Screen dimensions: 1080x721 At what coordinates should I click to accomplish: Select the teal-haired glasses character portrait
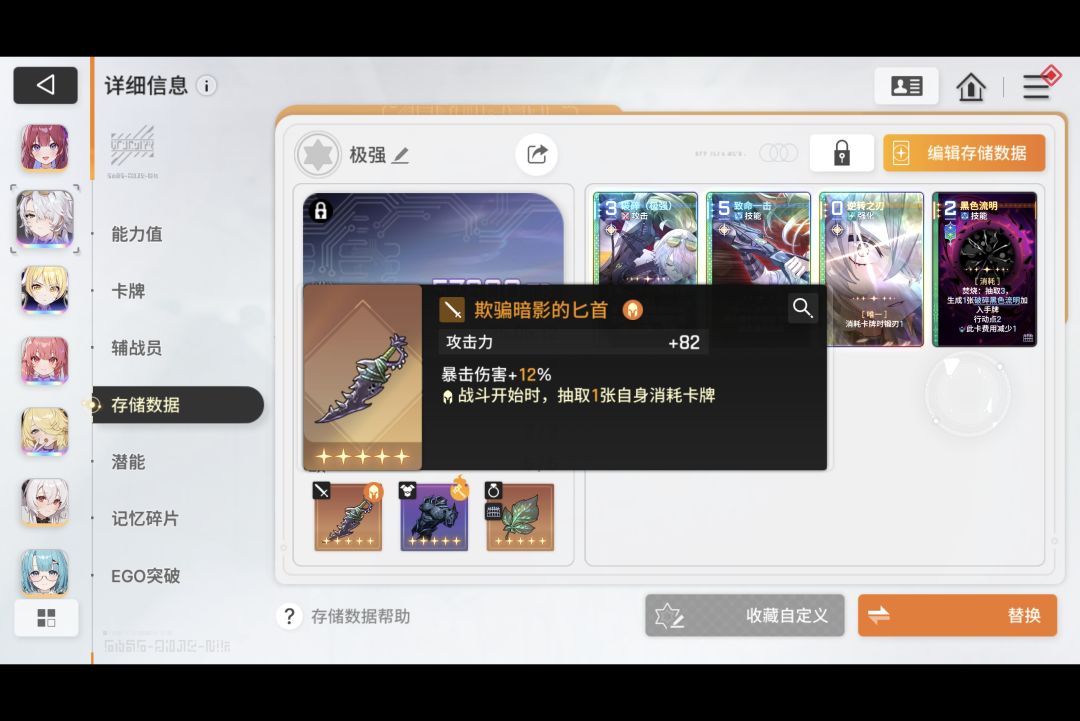[x=45, y=572]
